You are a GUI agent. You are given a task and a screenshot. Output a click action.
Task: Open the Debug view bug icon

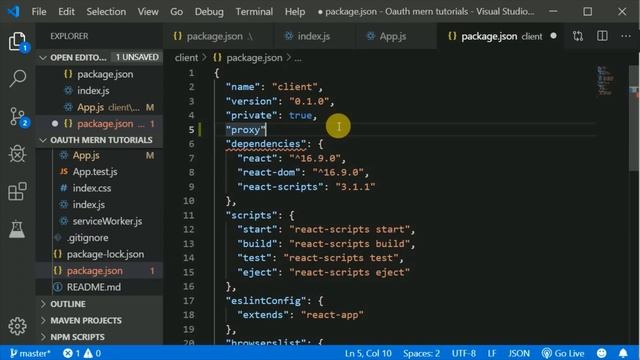(18, 154)
